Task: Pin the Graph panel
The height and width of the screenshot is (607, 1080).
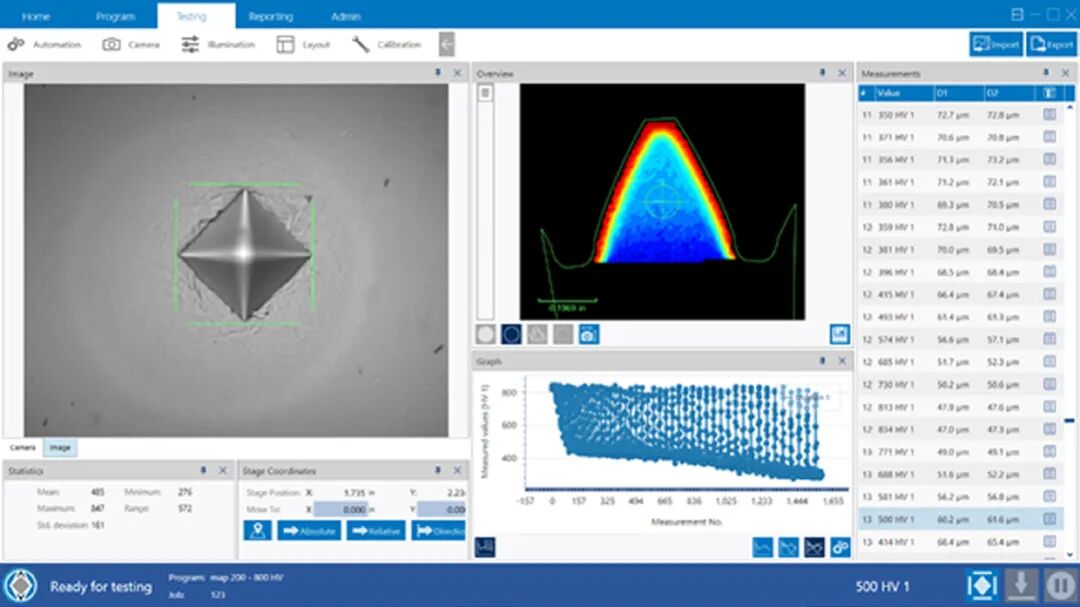Action: pyautogui.click(x=822, y=360)
